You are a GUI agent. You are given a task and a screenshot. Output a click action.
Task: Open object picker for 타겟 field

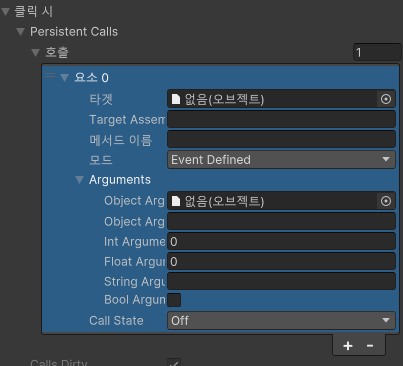coord(386,99)
